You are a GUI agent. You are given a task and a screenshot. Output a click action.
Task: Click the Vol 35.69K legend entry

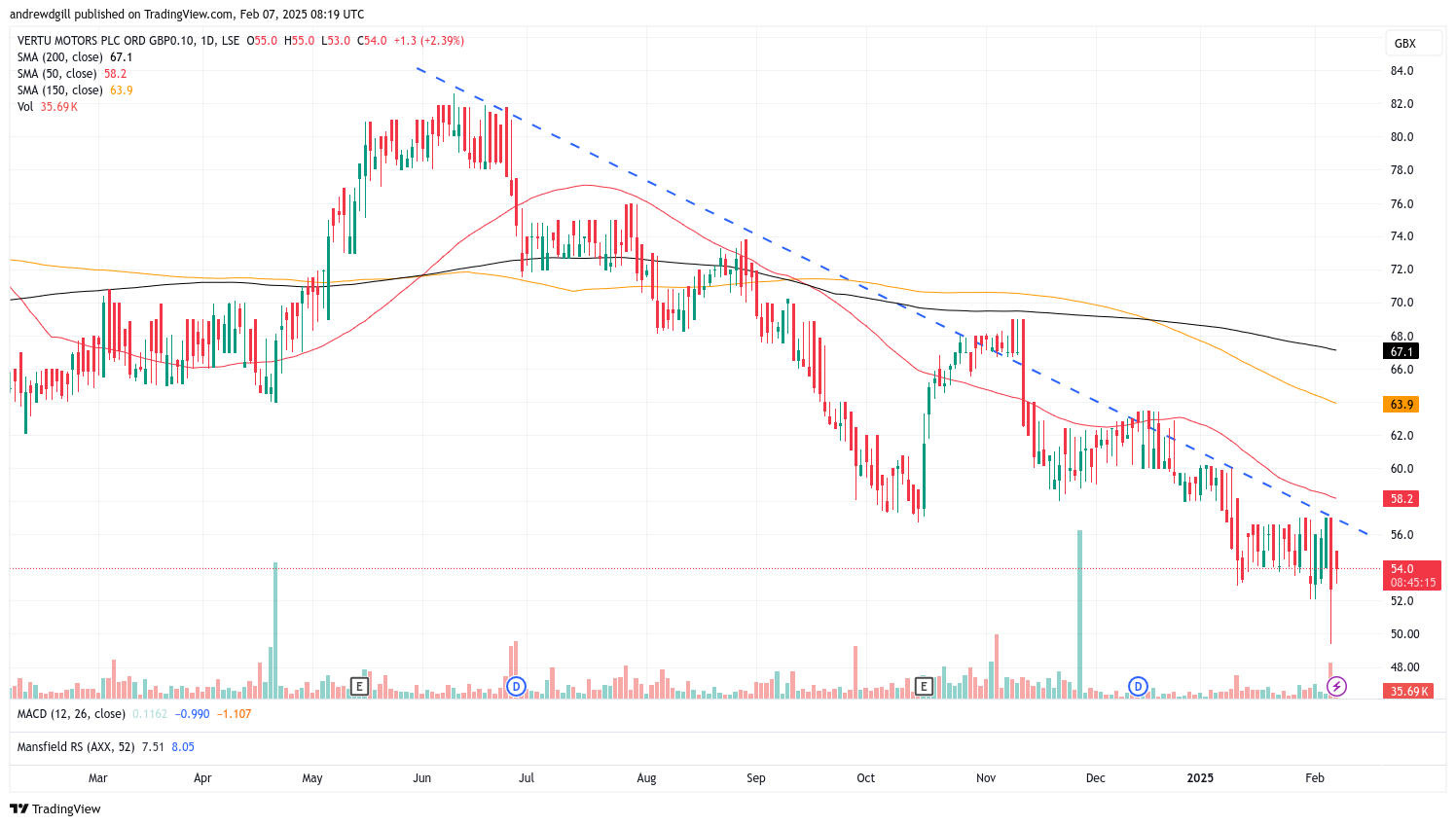pyautogui.click(x=47, y=107)
